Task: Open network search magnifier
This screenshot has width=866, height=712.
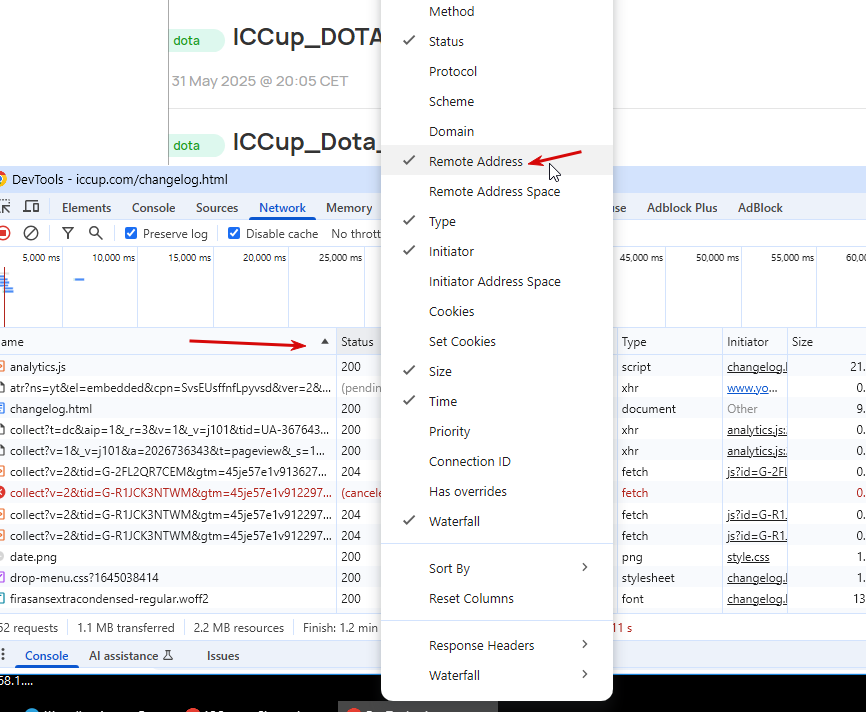Action: (x=96, y=233)
